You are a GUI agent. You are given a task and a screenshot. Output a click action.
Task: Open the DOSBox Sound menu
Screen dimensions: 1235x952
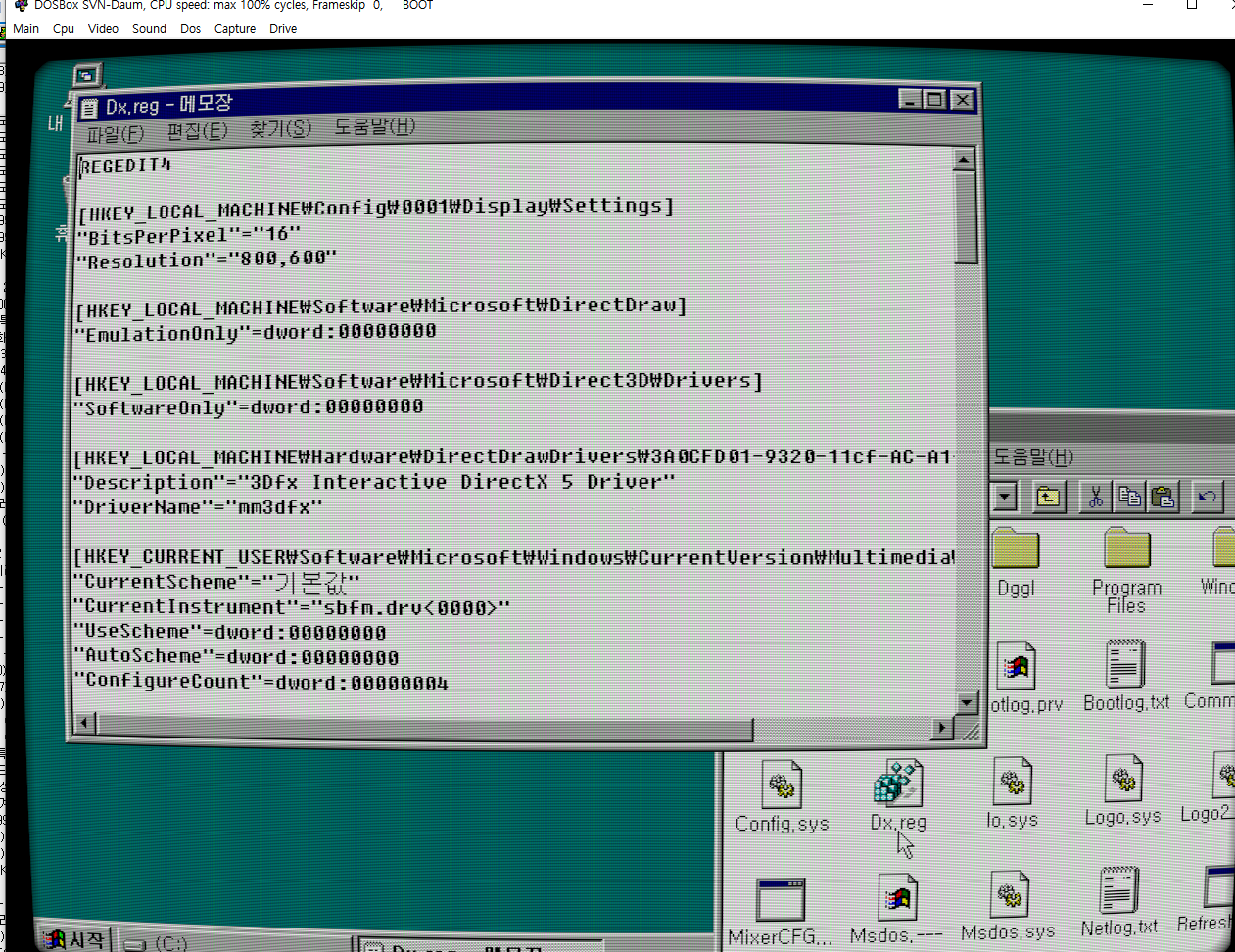(149, 28)
